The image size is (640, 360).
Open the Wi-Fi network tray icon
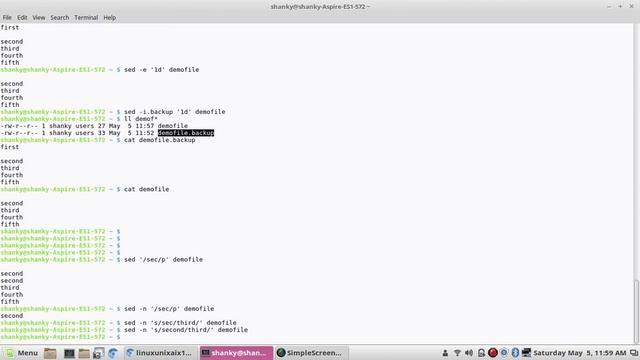[457, 353]
